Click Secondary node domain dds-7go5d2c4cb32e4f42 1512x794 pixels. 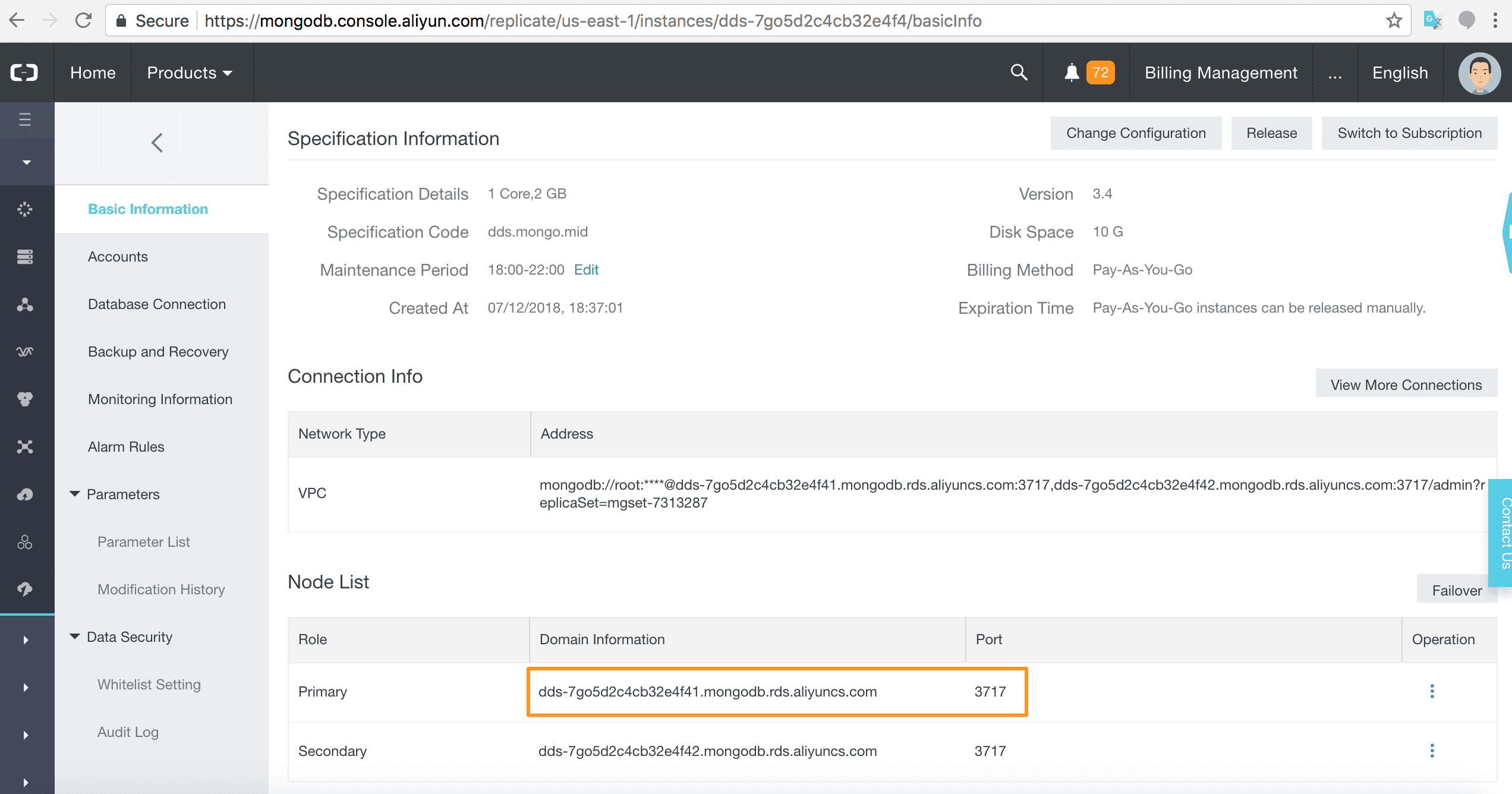point(707,751)
